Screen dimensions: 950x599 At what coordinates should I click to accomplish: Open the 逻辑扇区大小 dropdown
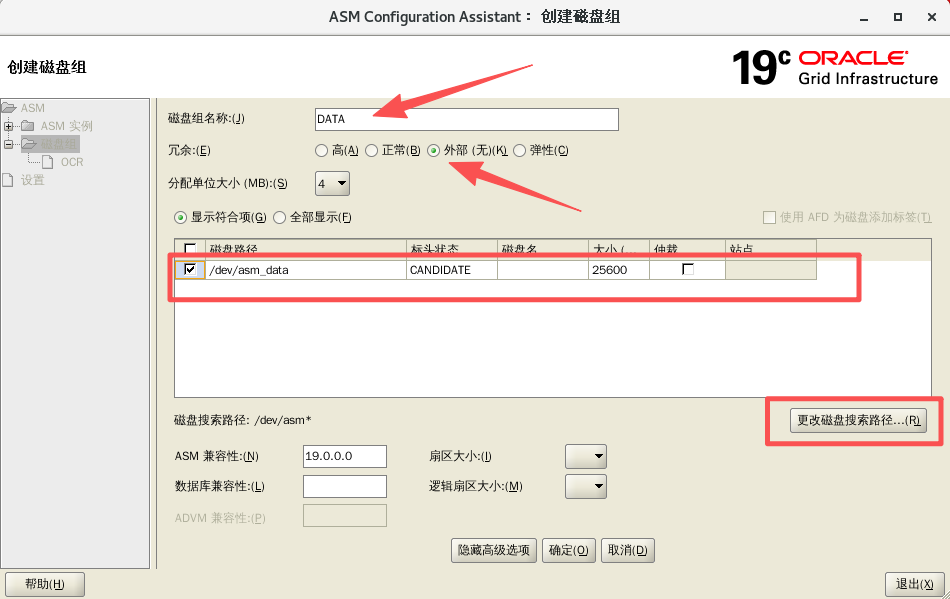point(586,486)
